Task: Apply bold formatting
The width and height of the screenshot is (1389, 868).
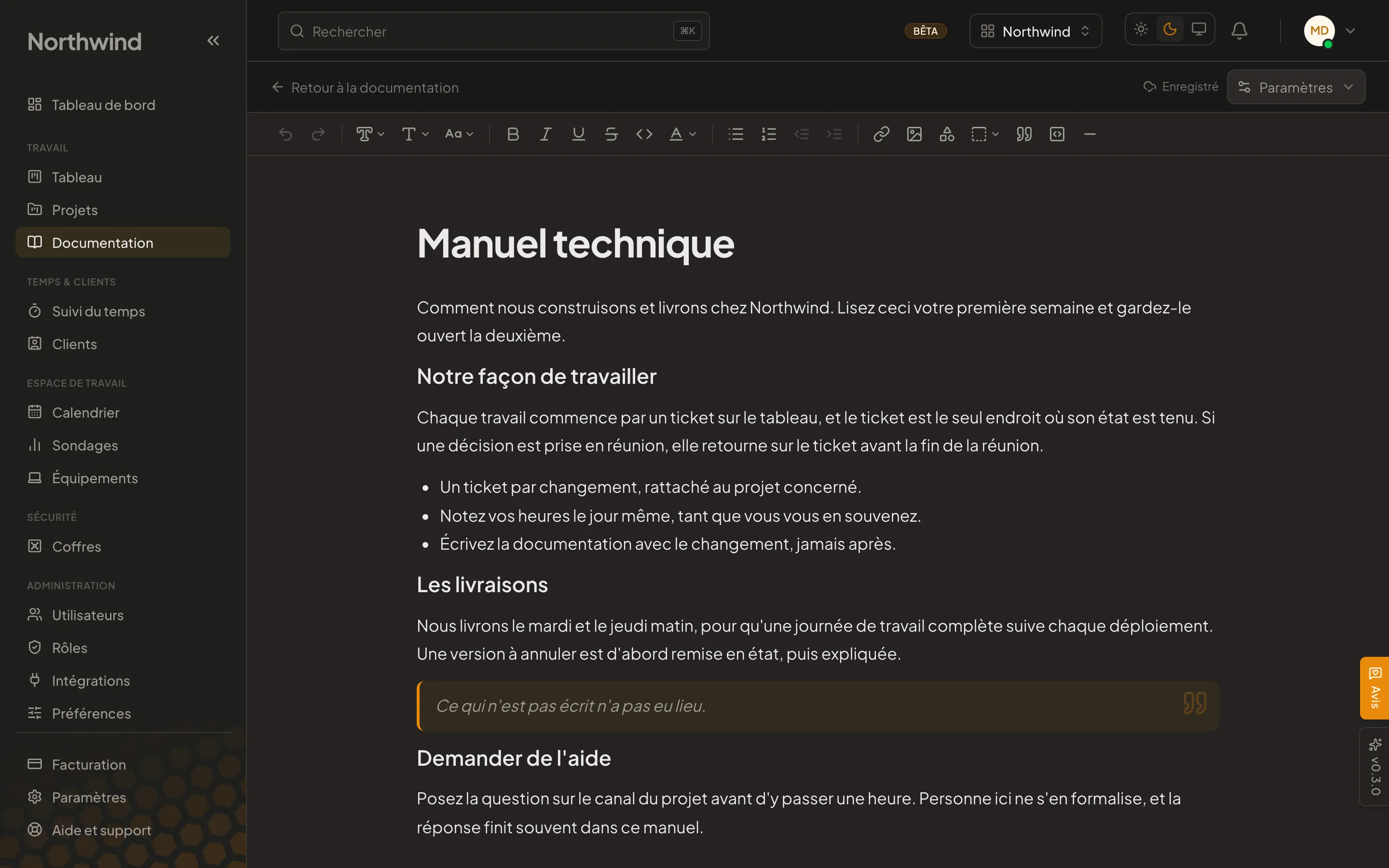Action: click(x=513, y=135)
